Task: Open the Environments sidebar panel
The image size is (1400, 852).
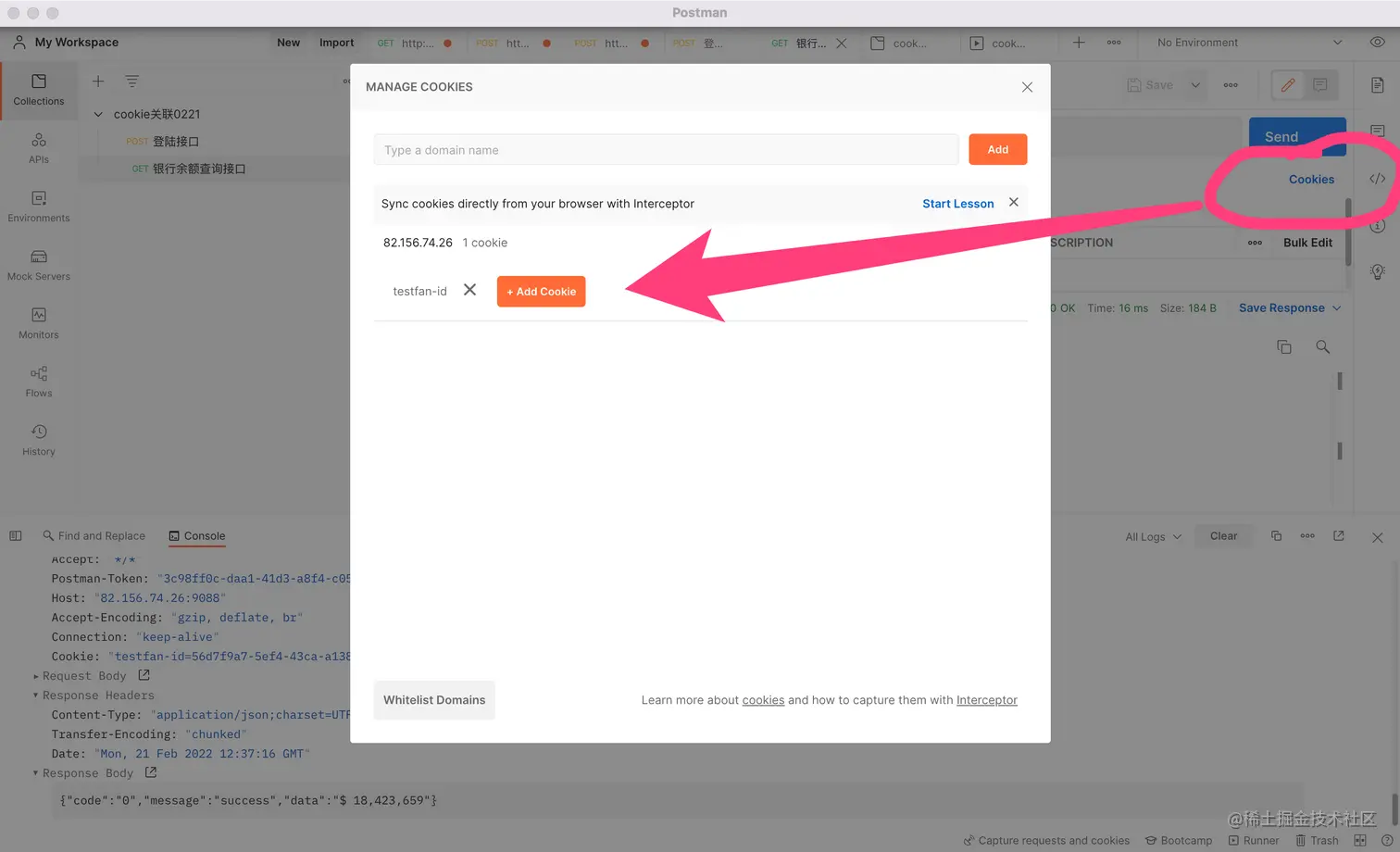Action: click(x=39, y=206)
